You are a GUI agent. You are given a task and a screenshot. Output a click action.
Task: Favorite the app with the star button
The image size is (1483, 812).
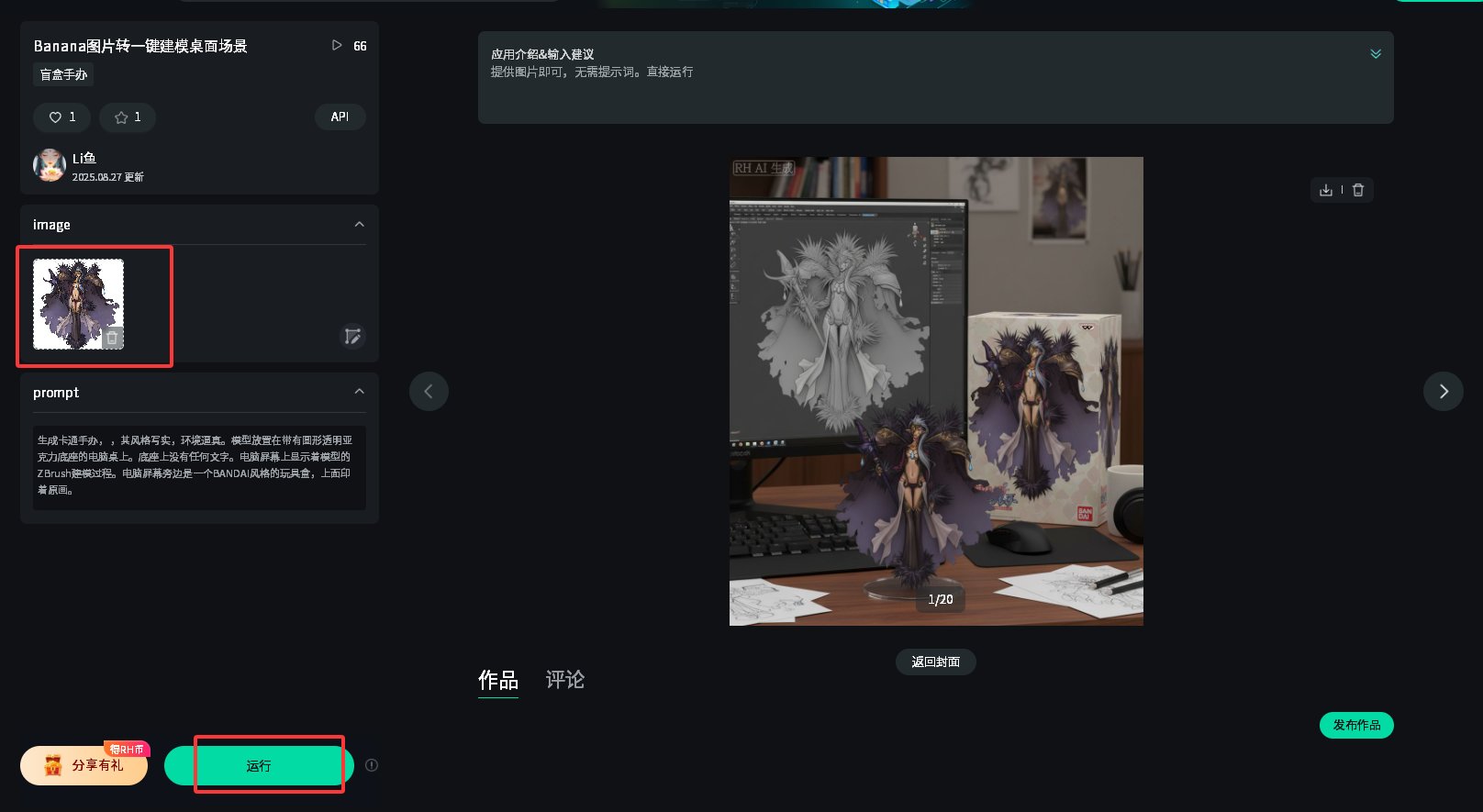point(128,117)
